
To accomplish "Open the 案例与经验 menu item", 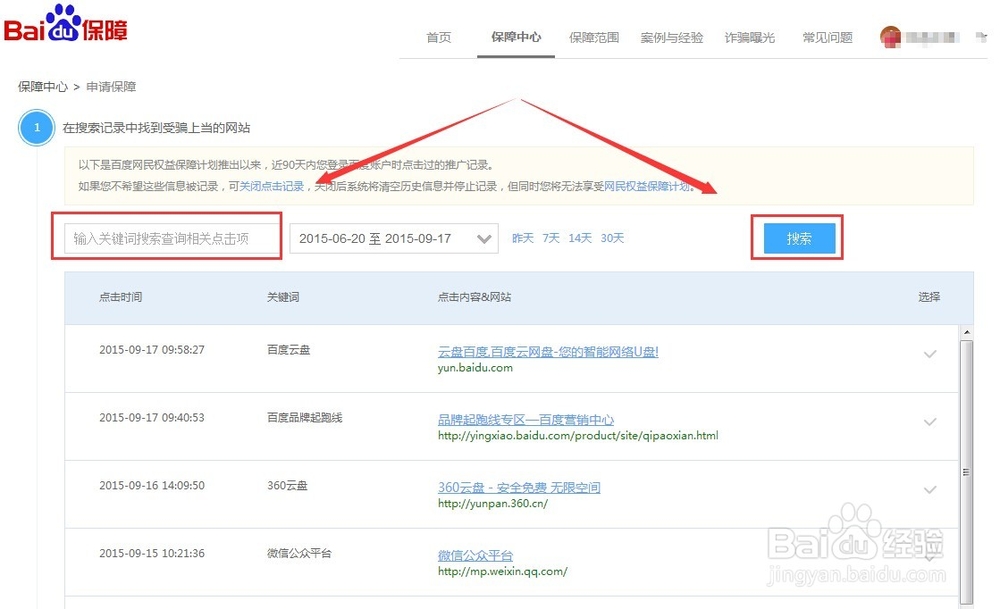I will click(670, 37).
